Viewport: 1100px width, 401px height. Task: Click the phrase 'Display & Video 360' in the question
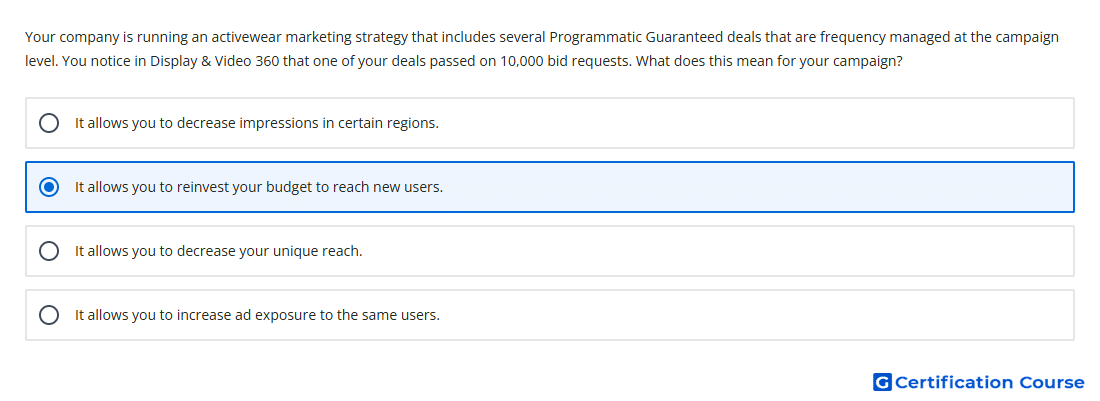click(214, 61)
